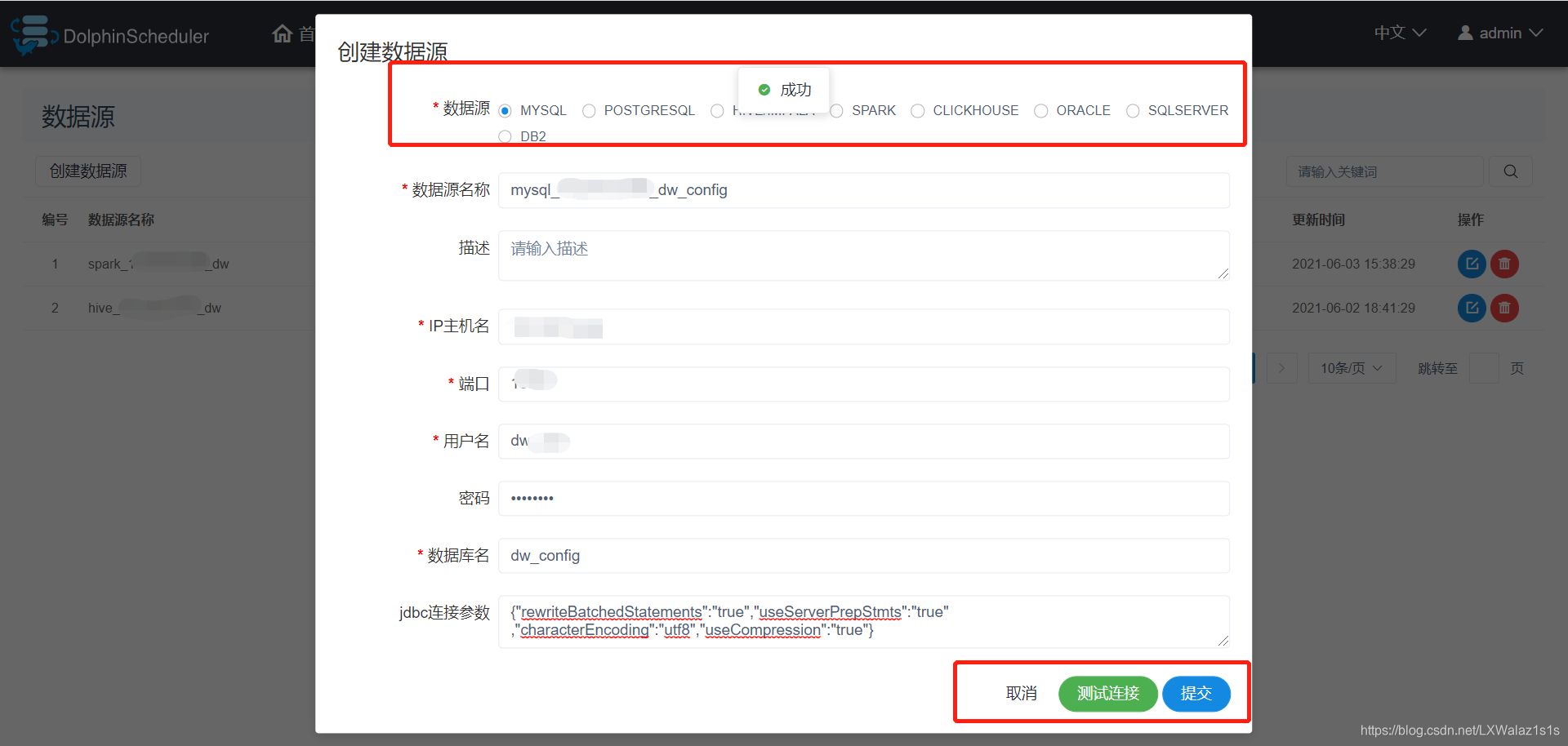Click the blue 提交 submit button
Image resolution: width=1568 pixels, height=746 pixels.
pyautogui.click(x=1196, y=693)
